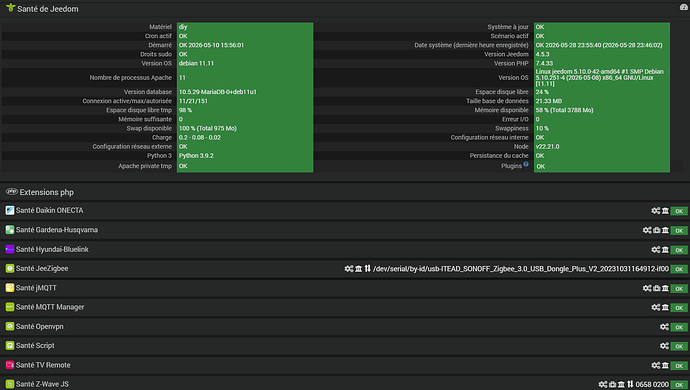Click the toolbox icon in Santé jMQTT row
This screenshot has height=390, width=690.
pos(657,288)
